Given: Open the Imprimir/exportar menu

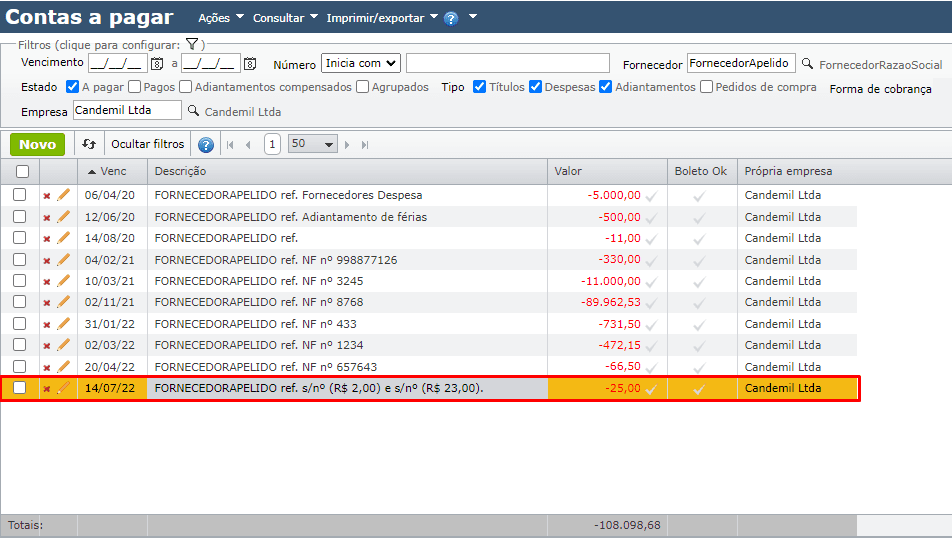Looking at the screenshot, I should tap(382, 18).
